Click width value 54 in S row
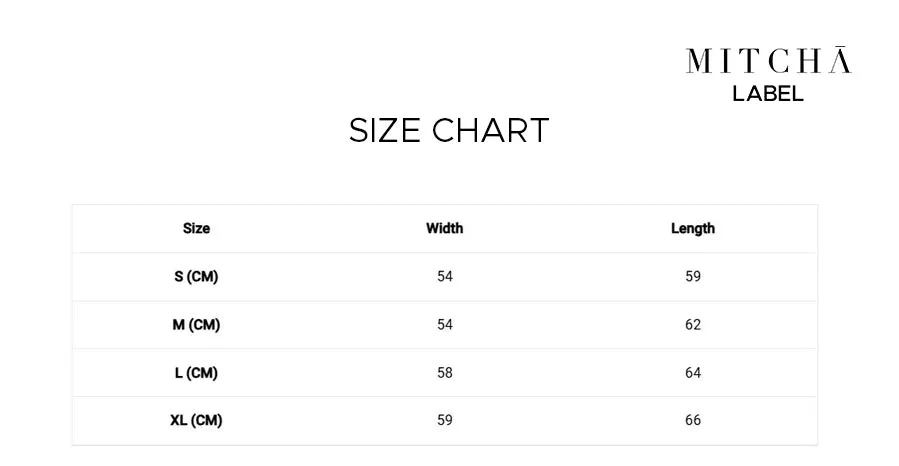Viewport: 899px width, 466px height. [445, 276]
